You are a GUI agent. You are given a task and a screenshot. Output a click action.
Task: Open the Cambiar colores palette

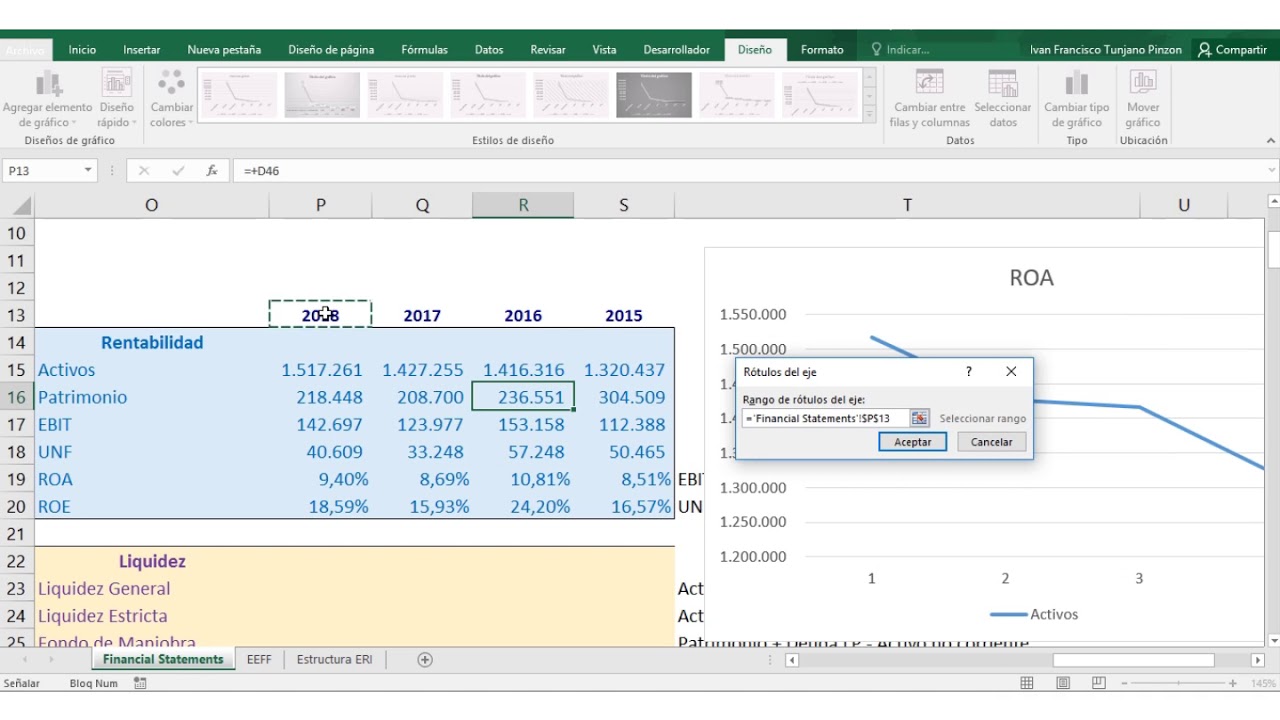(x=172, y=100)
